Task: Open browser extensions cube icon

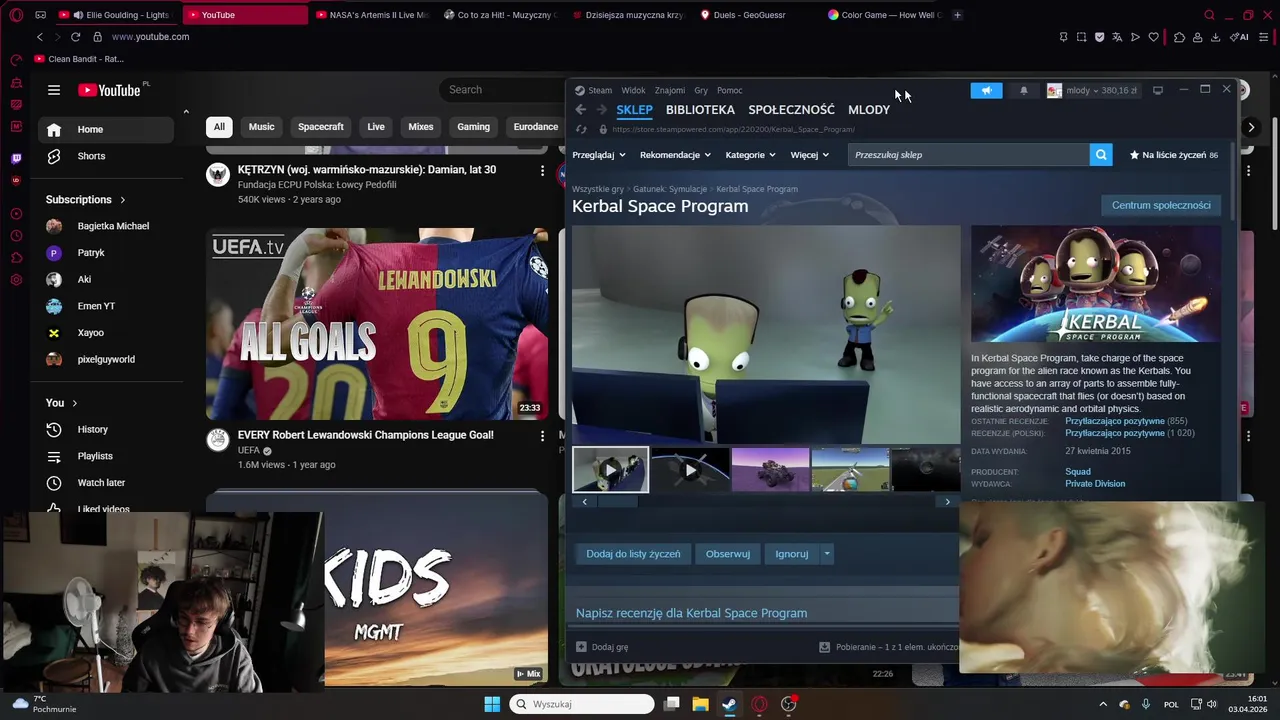Action: pos(1180,37)
